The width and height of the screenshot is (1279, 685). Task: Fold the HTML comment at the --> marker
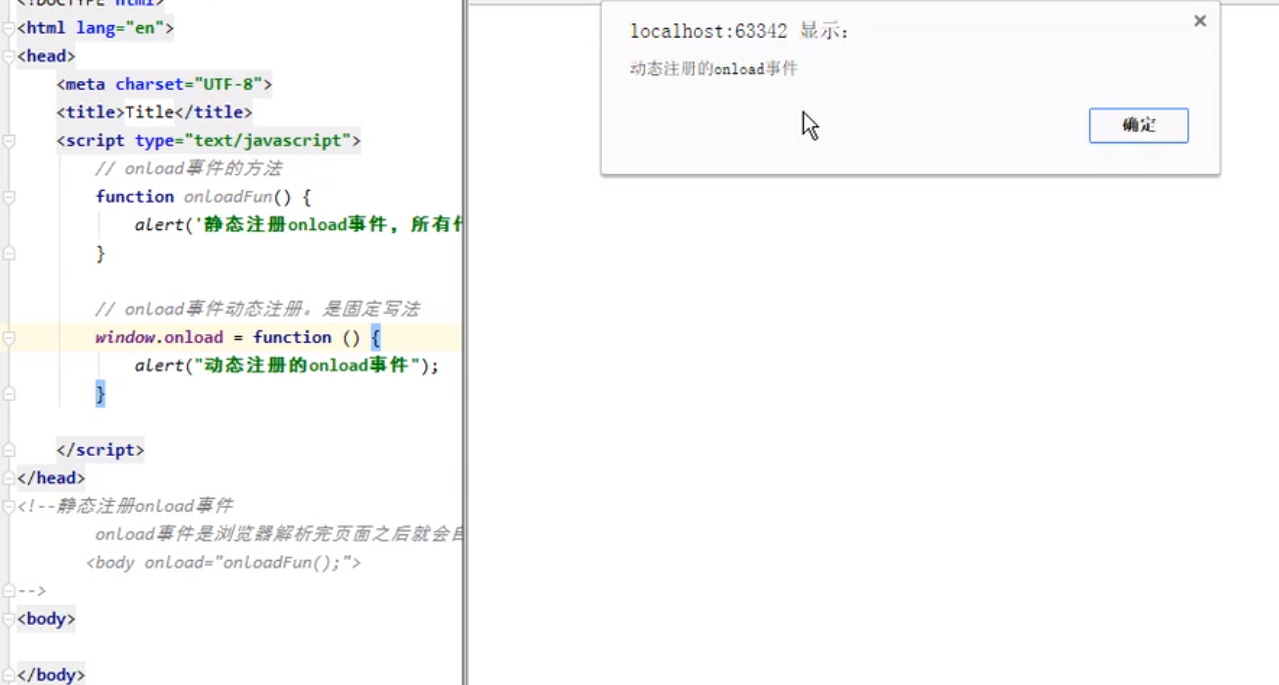(9, 591)
